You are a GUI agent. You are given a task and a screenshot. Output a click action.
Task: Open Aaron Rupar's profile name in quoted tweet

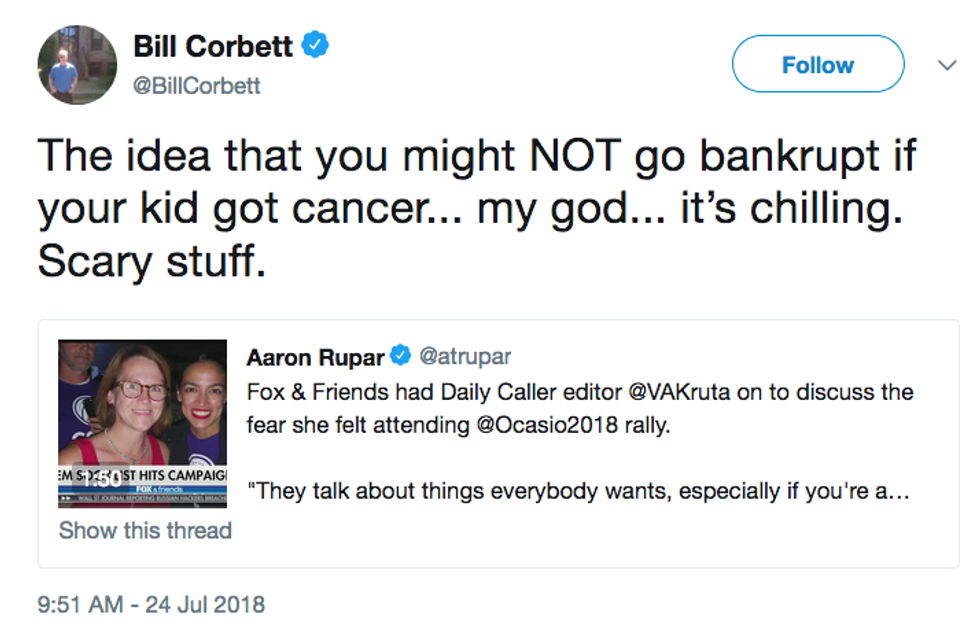pos(316,357)
